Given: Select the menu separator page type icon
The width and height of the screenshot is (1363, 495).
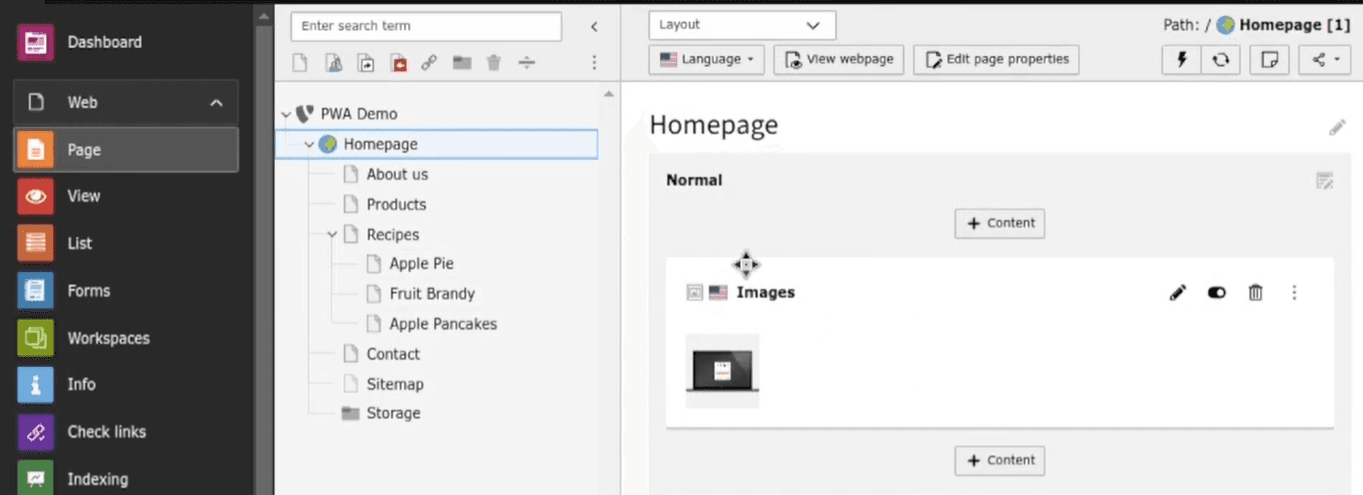Looking at the screenshot, I should 527,63.
